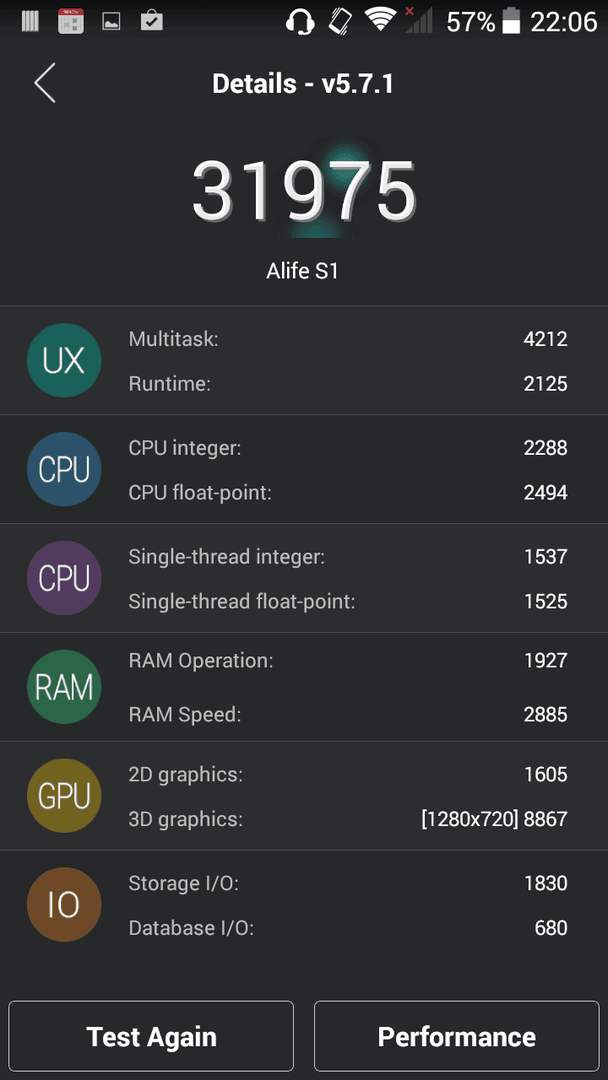608x1080 pixels.
Task: Open the Performance button
Action: tap(457, 1037)
